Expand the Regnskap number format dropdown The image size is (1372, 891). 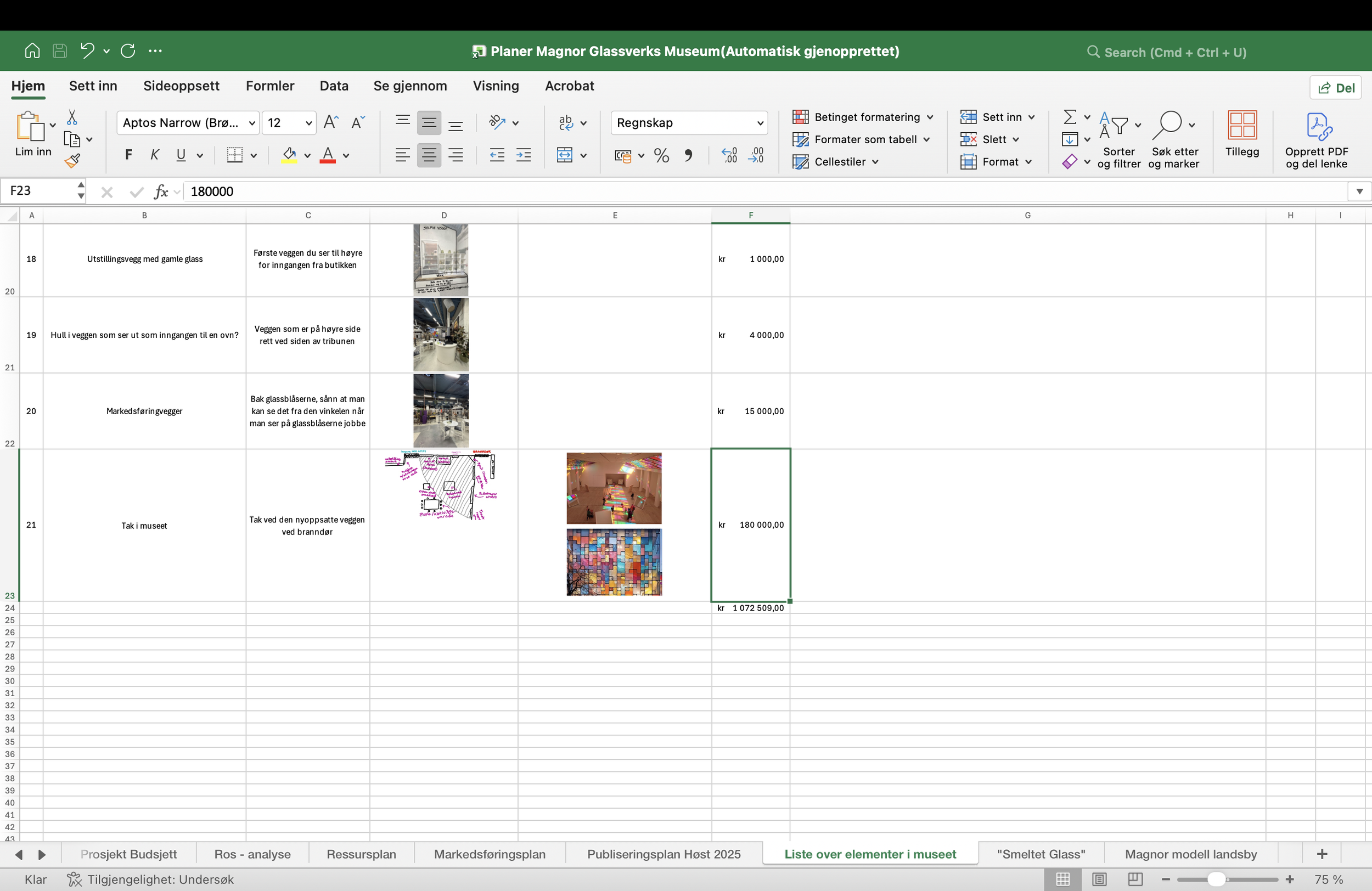760,123
